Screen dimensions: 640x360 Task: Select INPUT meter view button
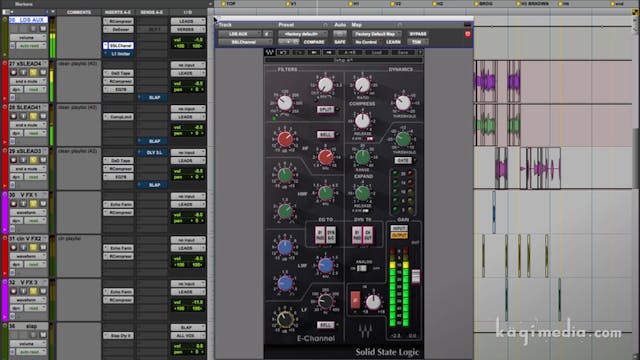[x=399, y=229]
